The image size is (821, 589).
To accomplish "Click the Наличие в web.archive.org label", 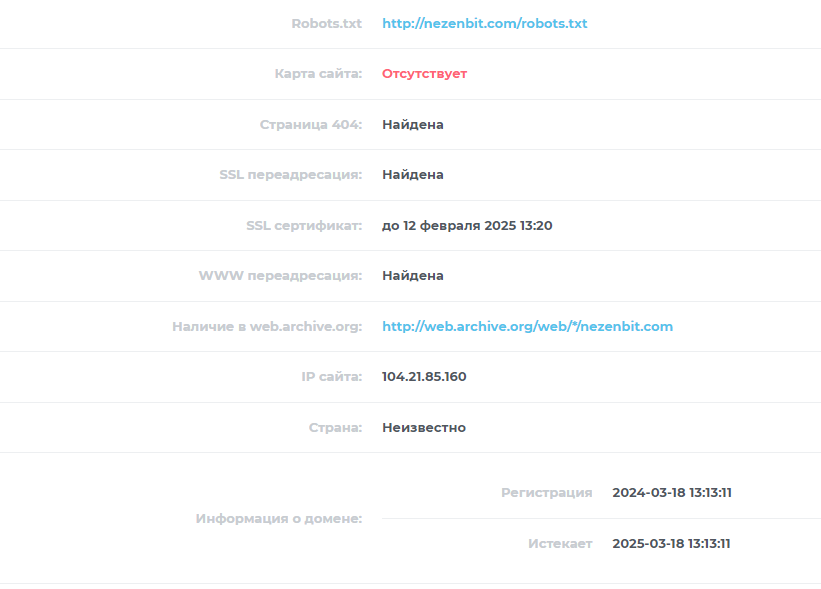I will pos(267,327).
